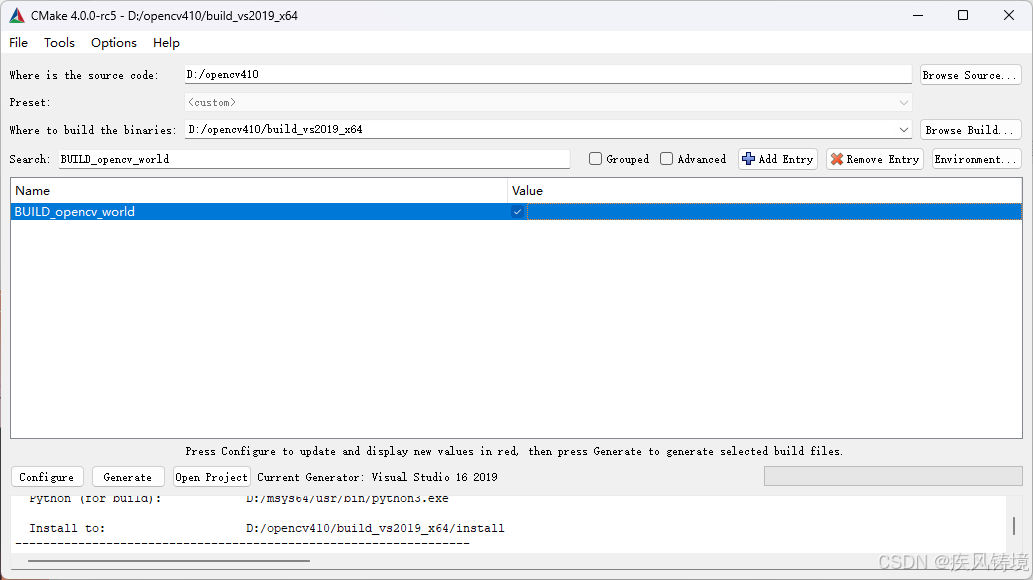Viewport: 1033px width, 580px height.
Task: Click Browse Source button
Action: tap(970, 75)
